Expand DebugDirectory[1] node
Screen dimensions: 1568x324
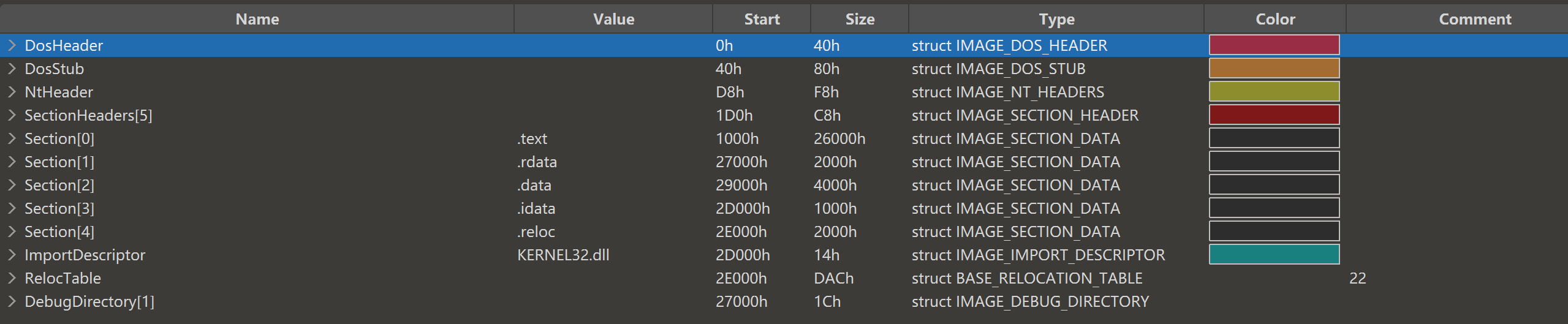tap(12, 301)
